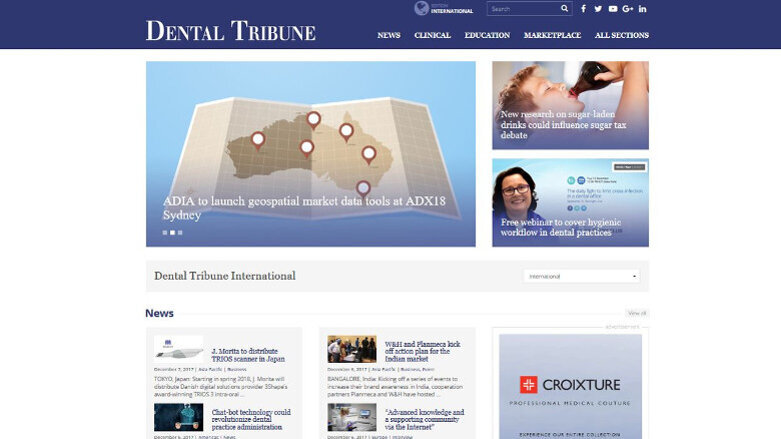Open the Facebook social icon
The height and width of the screenshot is (439, 781).
[583, 8]
